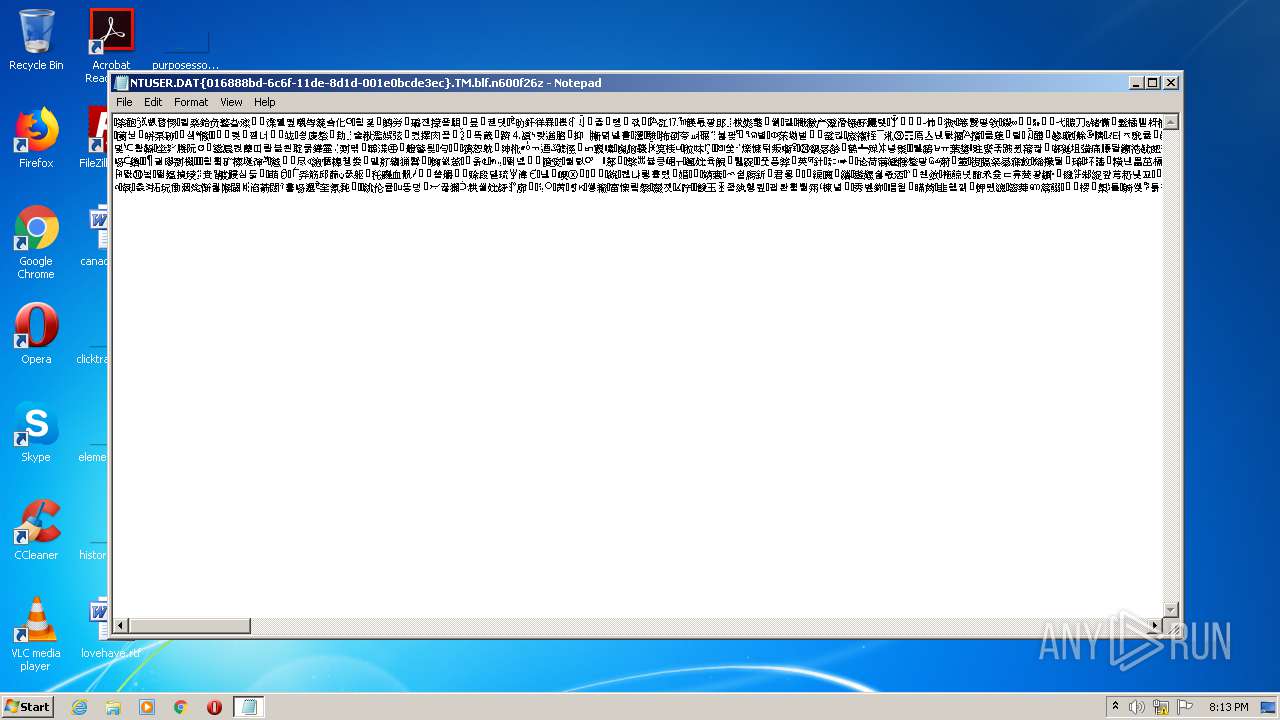Click the Notepad taskbar button
Viewport: 1280px width, 720px height.
248,707
